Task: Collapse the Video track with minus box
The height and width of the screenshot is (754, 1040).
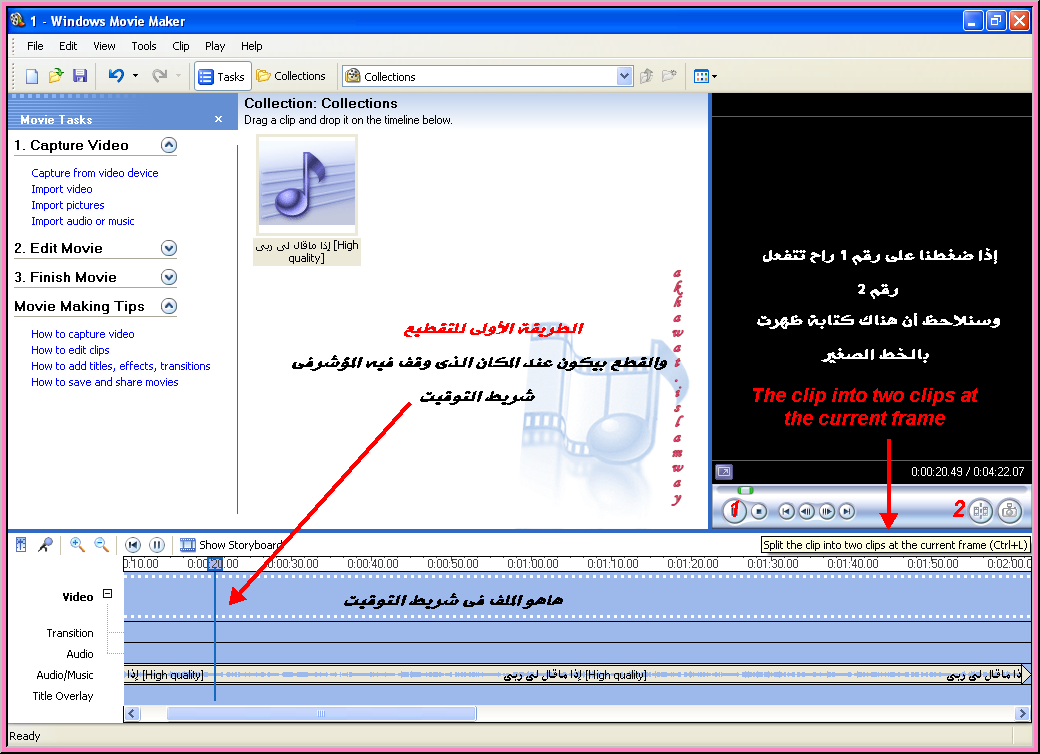Action: pyautogui.click(x=107, y=594)
